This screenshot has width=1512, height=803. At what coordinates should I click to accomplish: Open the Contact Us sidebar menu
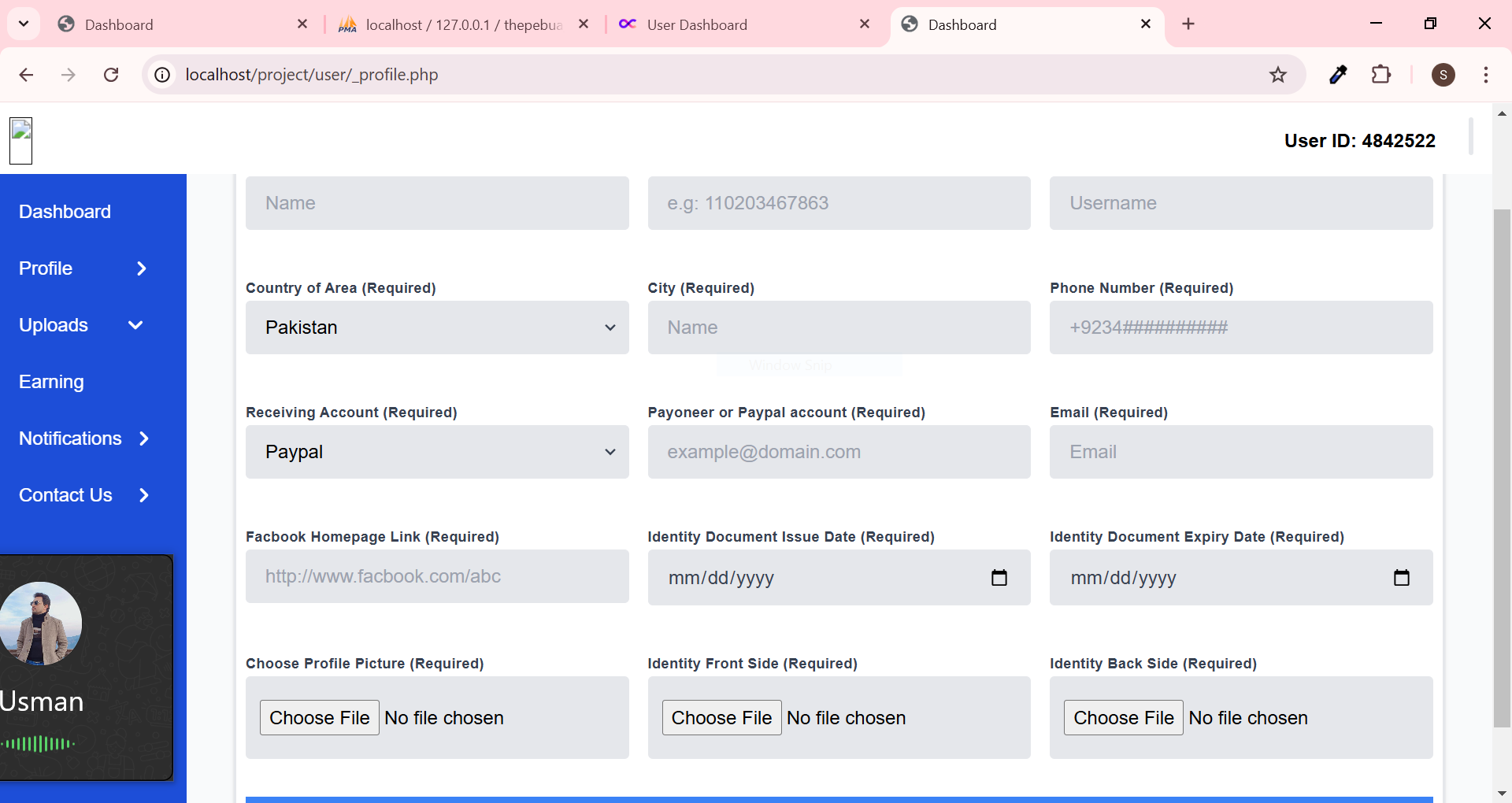pos(65,495)
